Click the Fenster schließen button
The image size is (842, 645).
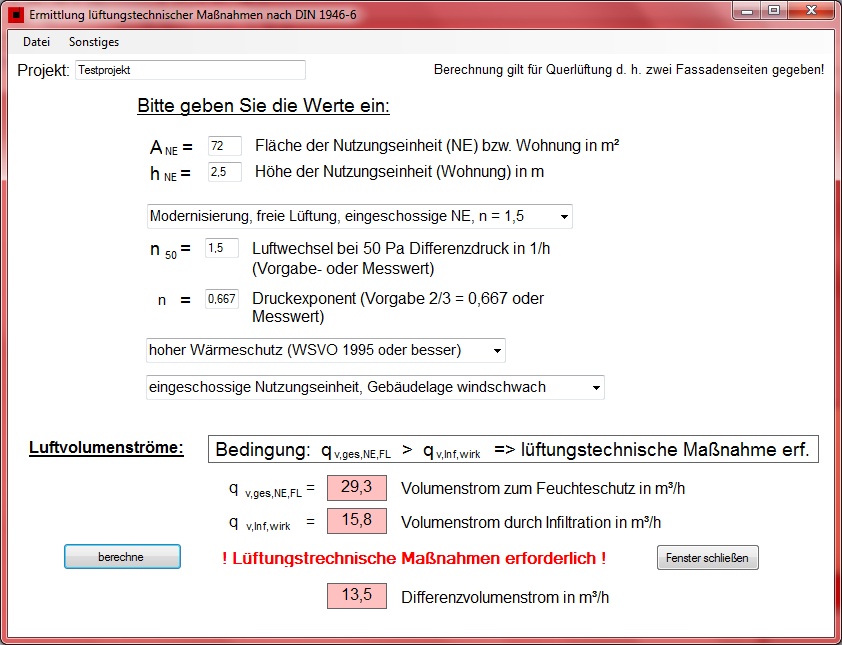click(707, 557)
